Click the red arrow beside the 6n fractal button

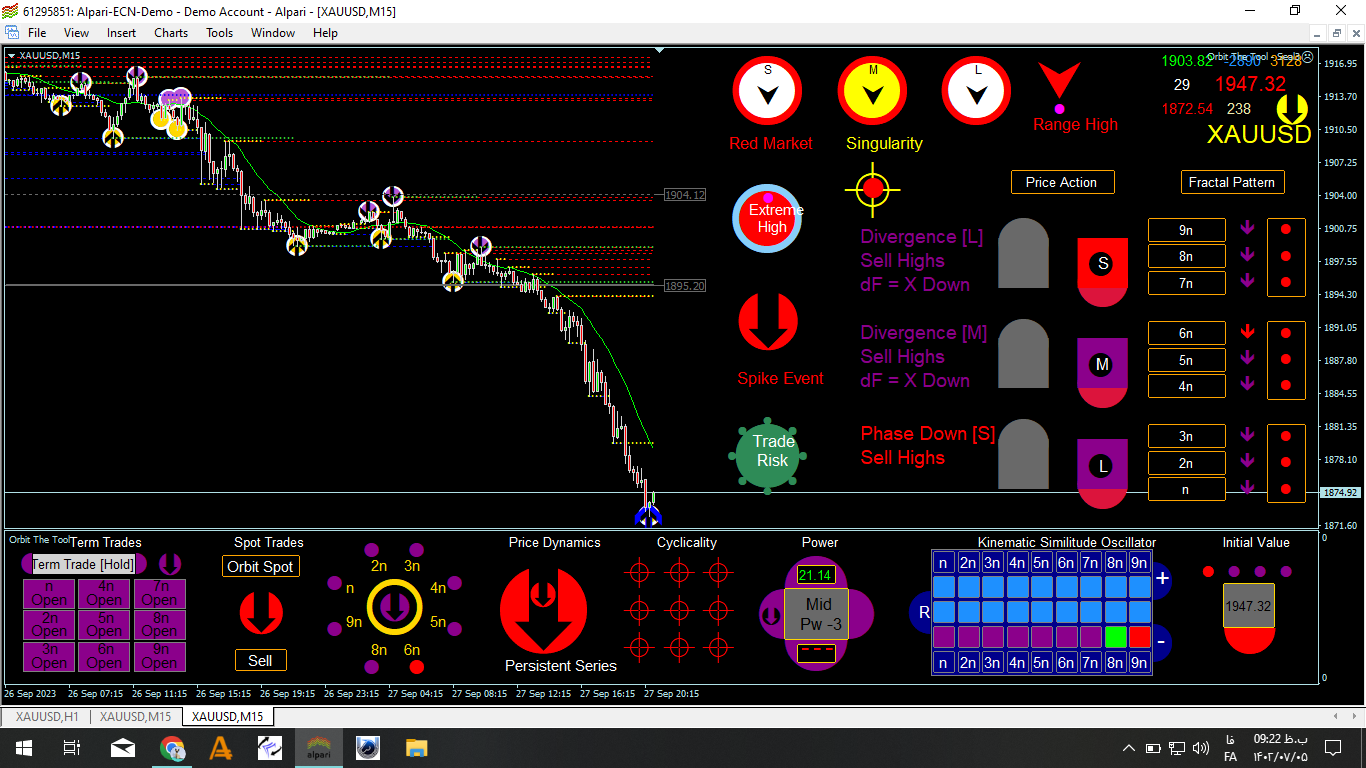(1247, 332)
